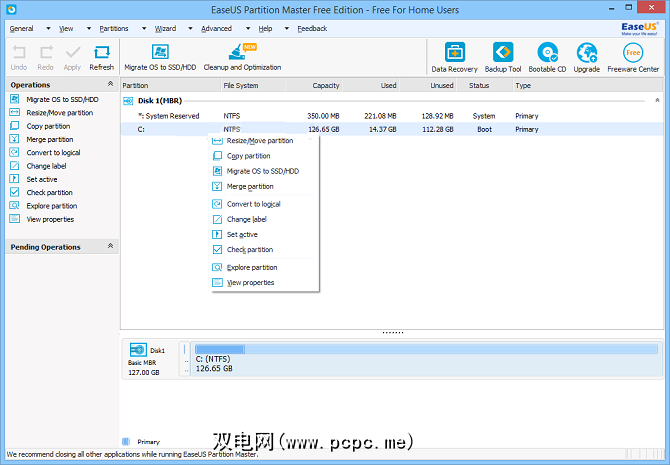670x465 pixels.
Task: Open dropdown arrow next to View
Action: pos(89,29)
